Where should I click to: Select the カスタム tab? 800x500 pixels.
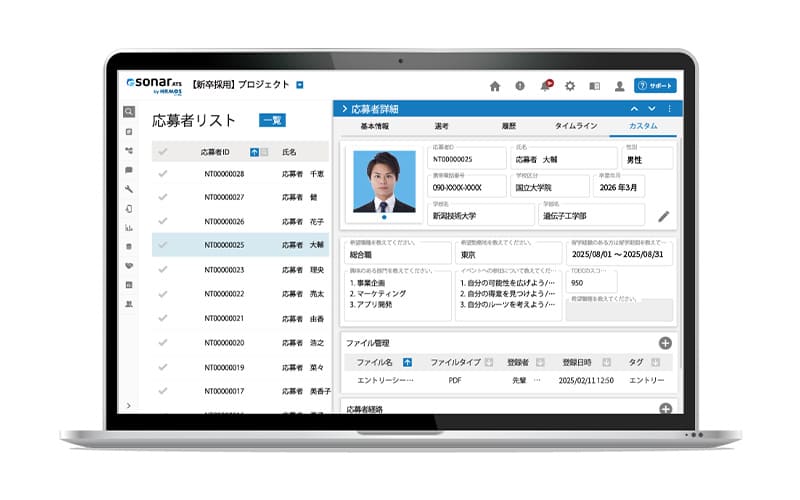[x=643, y=126]
